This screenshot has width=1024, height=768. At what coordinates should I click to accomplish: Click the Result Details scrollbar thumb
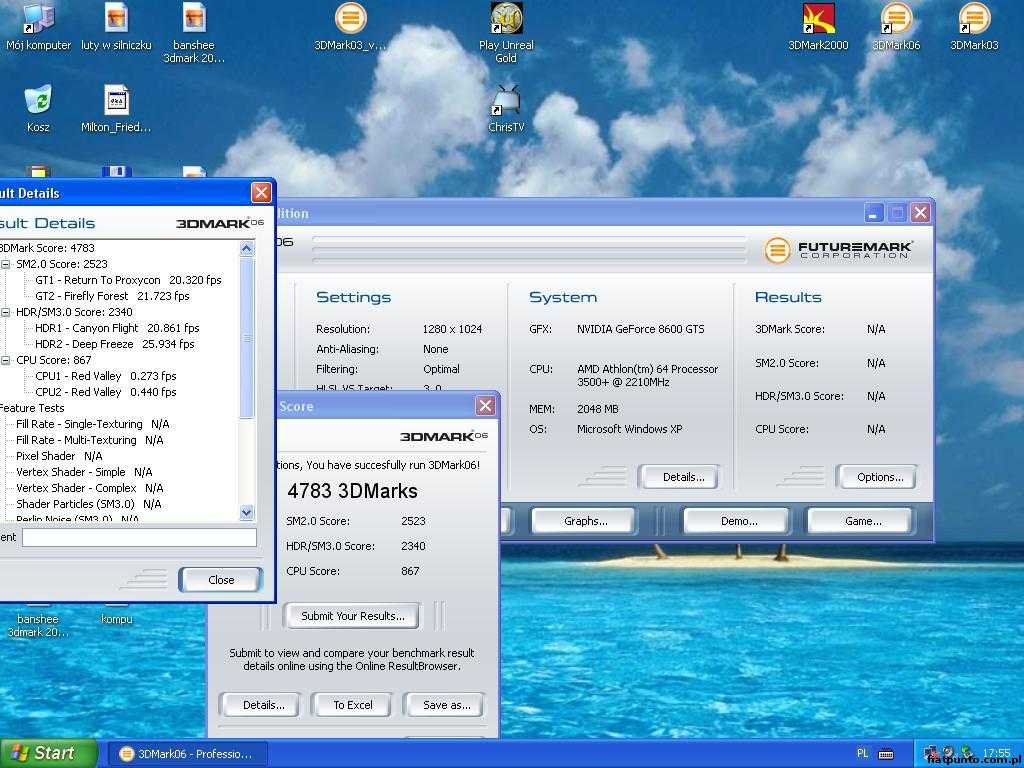pos(246,337)
